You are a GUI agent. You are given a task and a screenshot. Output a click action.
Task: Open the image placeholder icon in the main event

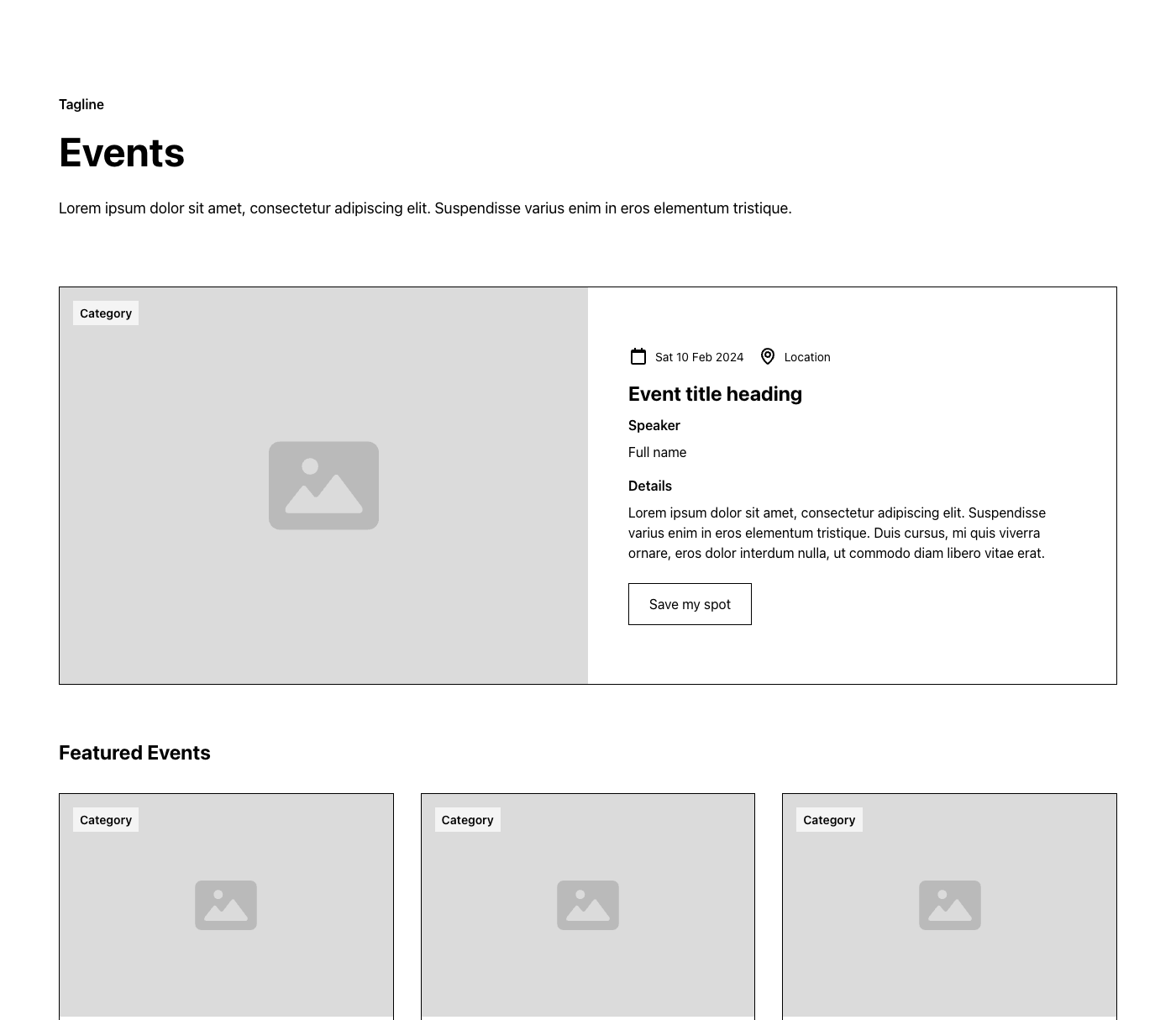[x=323, y=486]
